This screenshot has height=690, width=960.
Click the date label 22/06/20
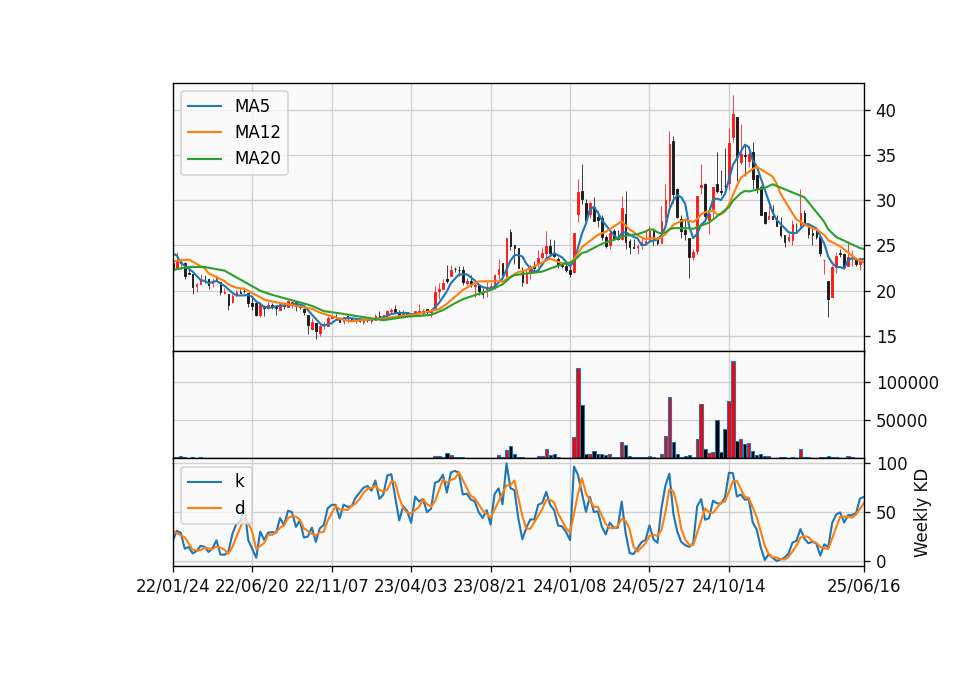252,586
